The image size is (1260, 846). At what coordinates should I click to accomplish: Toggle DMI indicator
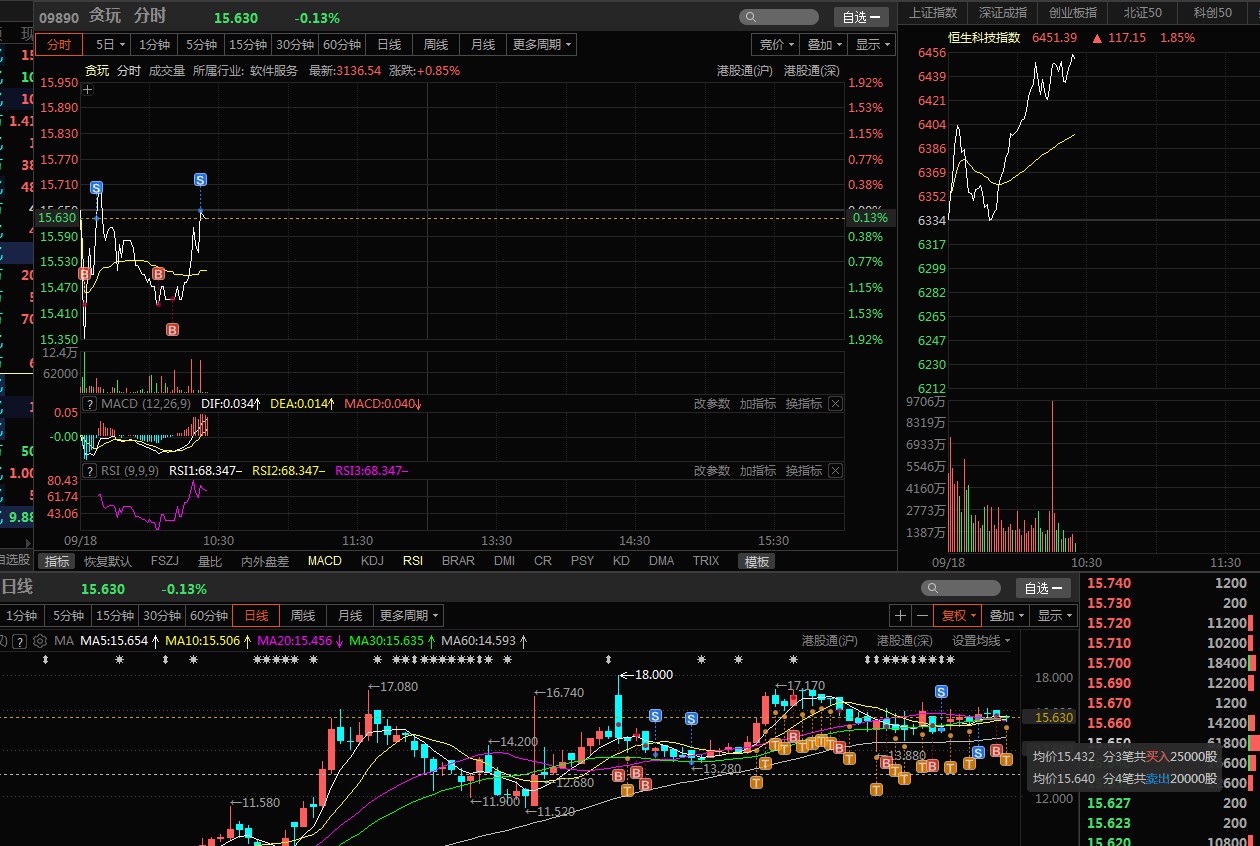[x=504, y=562]
